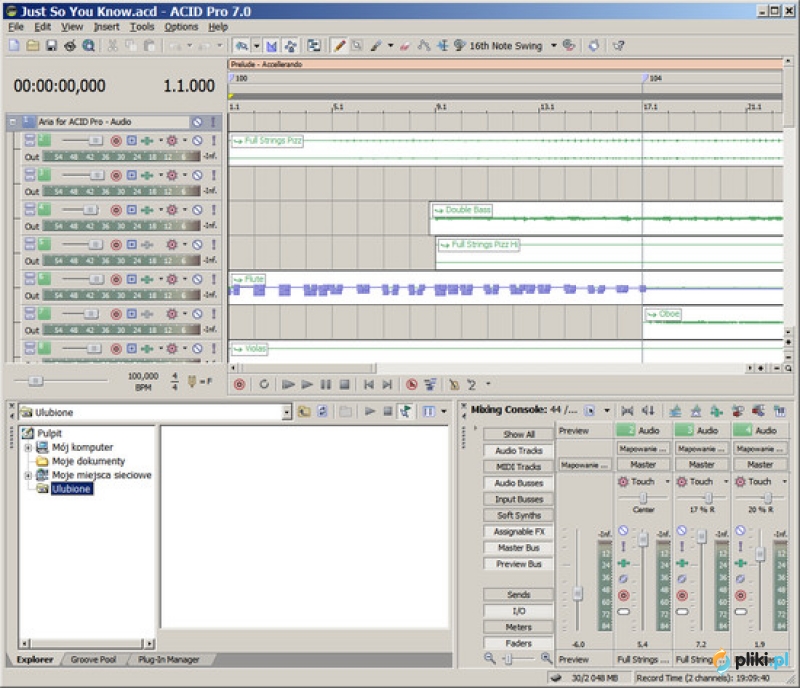Click the Downmix Output icon in Mixing Console
Viewport: 800px width, 688px height.
pos(628,410)
